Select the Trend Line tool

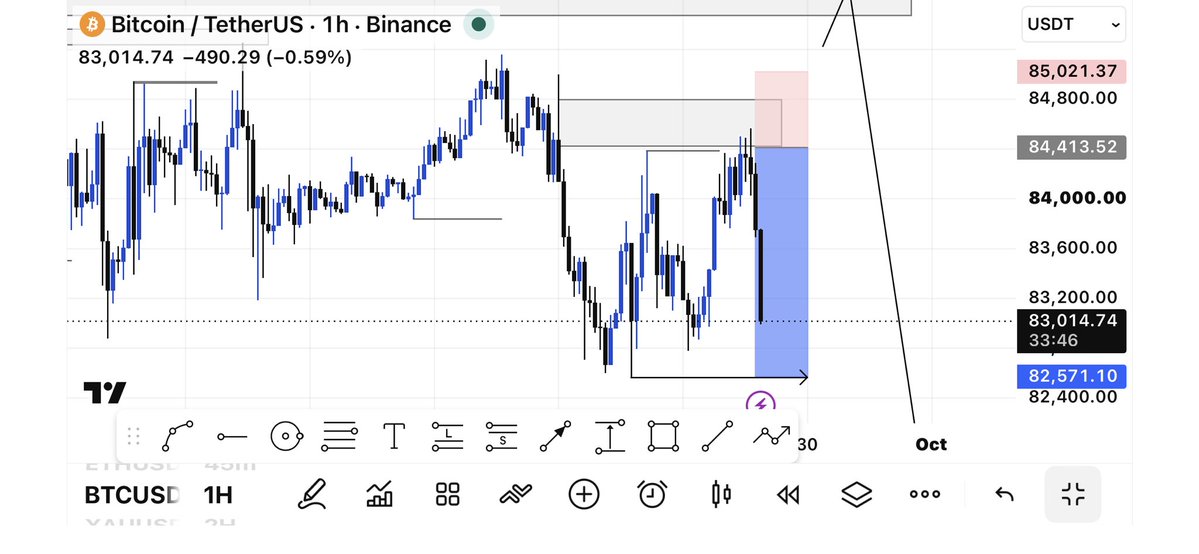pyautogui.click(x=717, y=436)
